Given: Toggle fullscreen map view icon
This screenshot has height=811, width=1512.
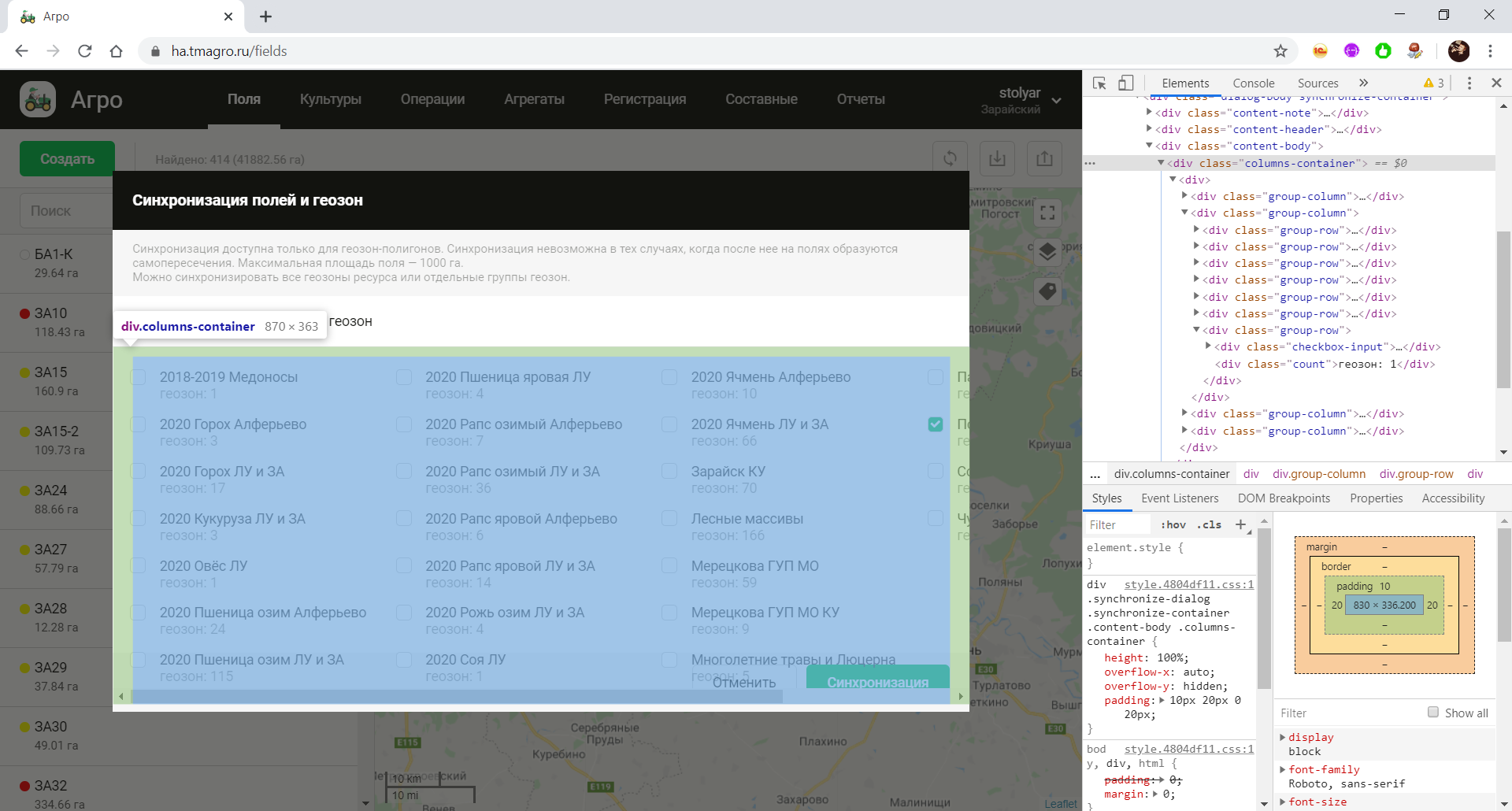Looking at the screenshot, I should [x=1047, y=213].
